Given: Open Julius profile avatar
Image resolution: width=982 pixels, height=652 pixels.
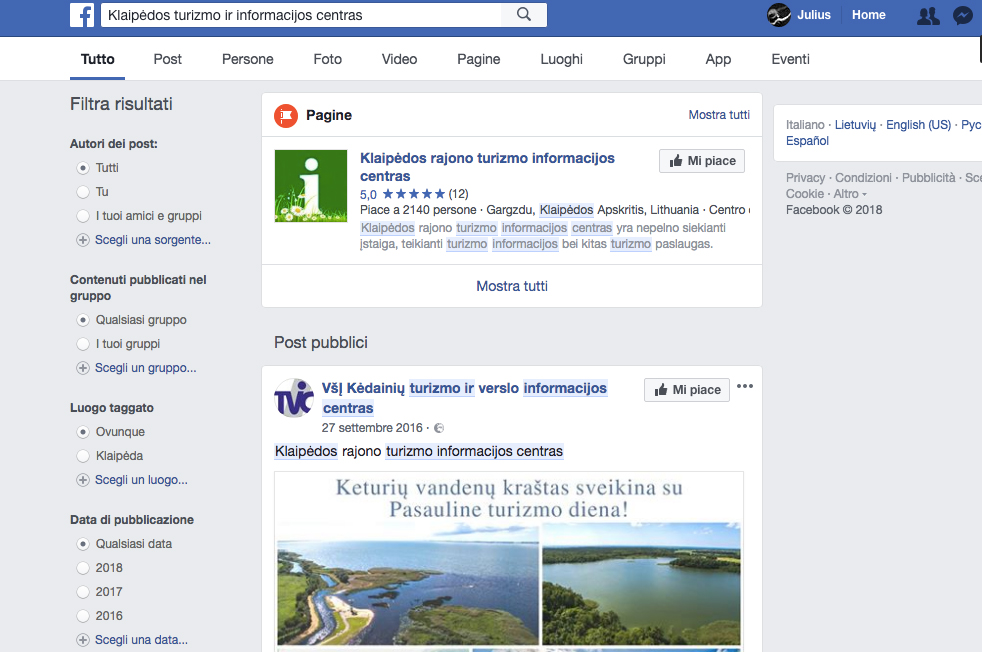Looking at the screenshot, I should click(779, 15).
